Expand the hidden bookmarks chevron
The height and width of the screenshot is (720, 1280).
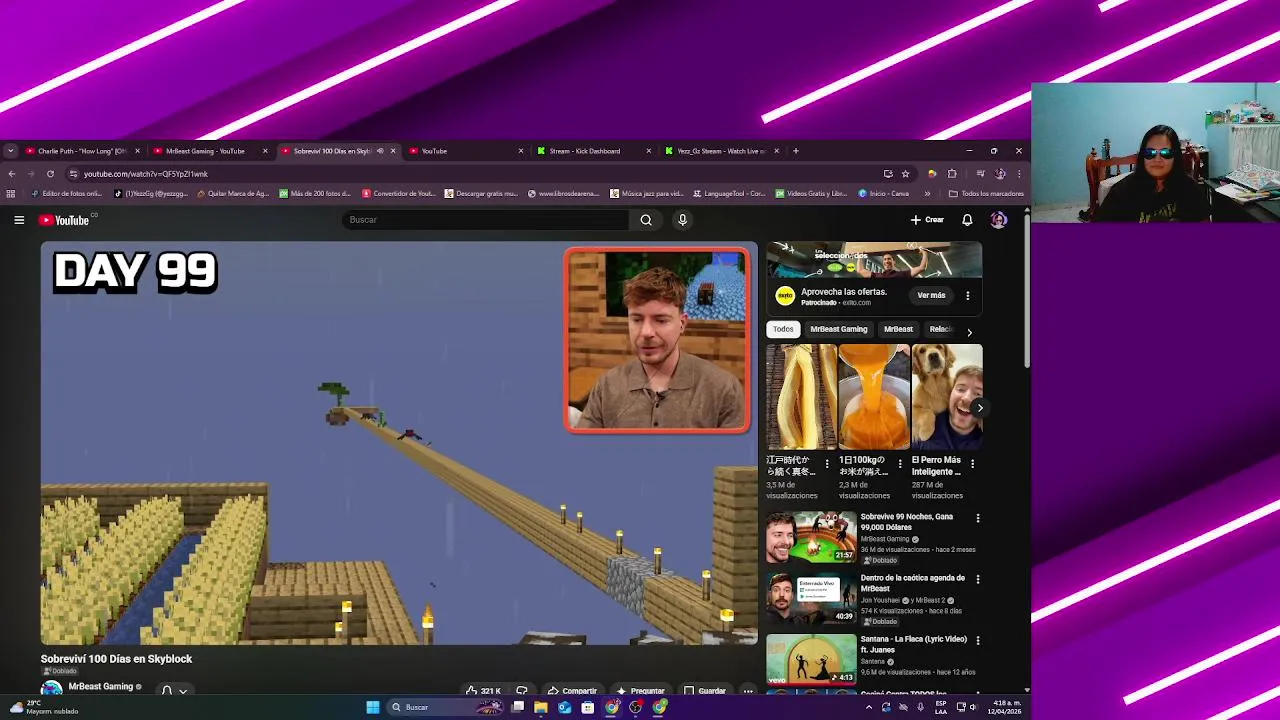coord(927,194)
